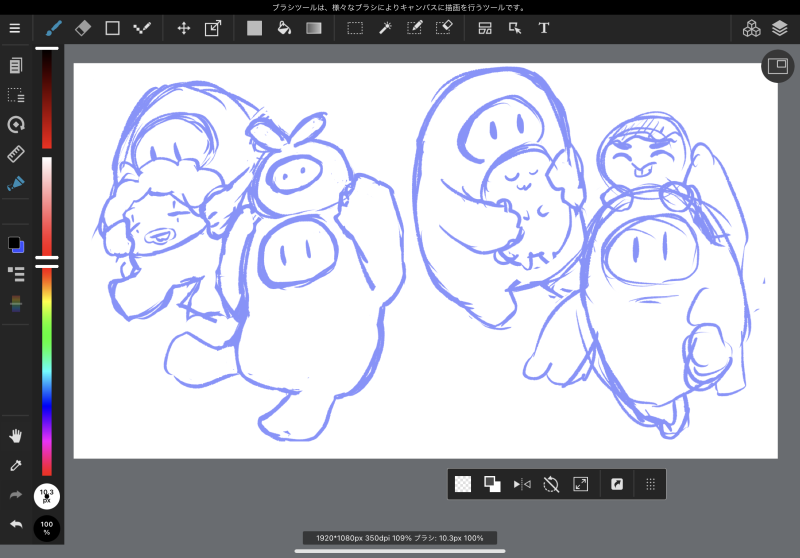Open the selection menu in sidebar

tap(16, 95)
